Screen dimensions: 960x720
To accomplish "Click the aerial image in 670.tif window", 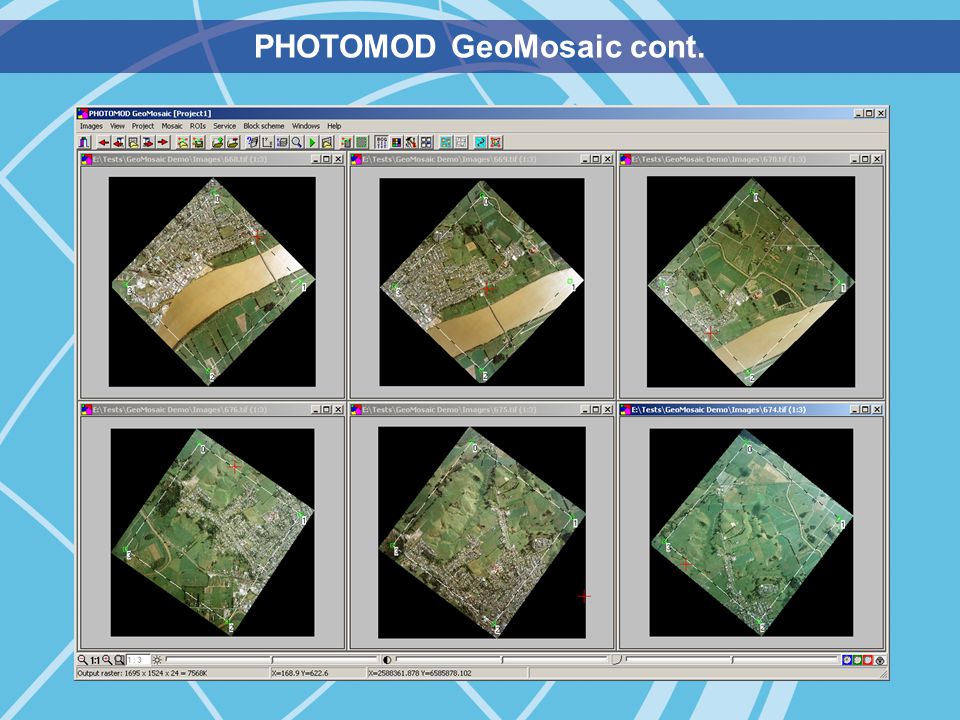I will 751,282.
